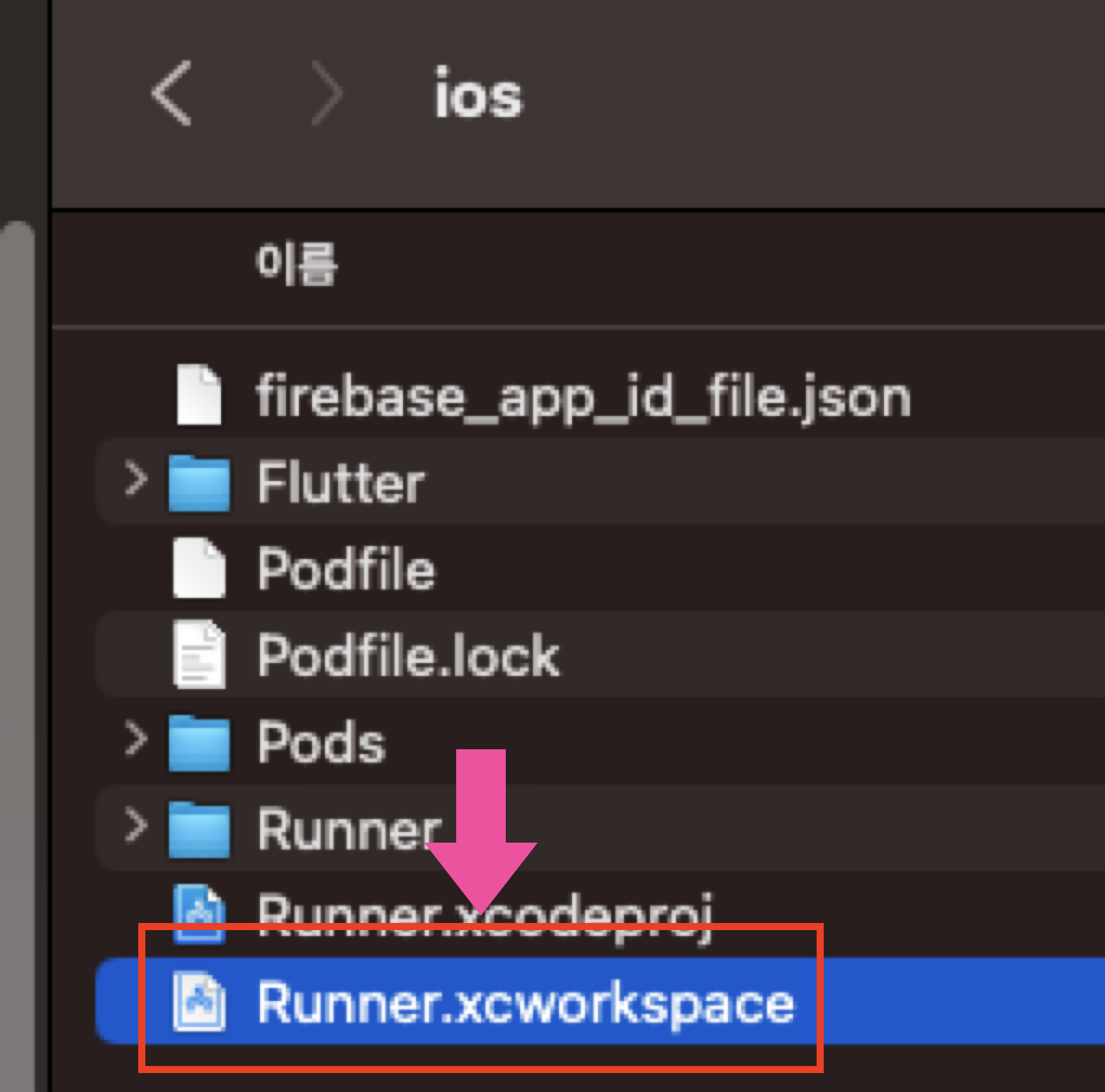Expand the Flutter folder chevron
Screen dimensions: 1105x1092
(136, 479)
